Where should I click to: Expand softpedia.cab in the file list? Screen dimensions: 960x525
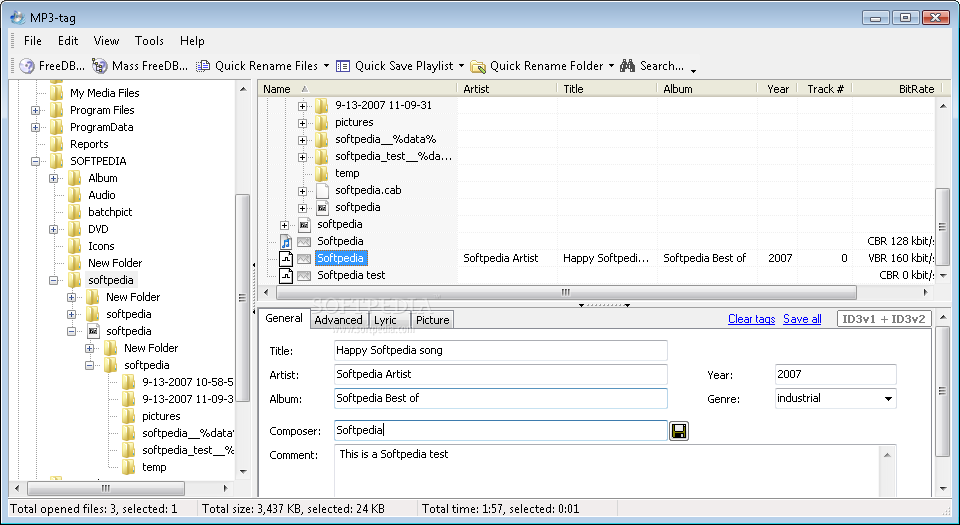[302, 191]
